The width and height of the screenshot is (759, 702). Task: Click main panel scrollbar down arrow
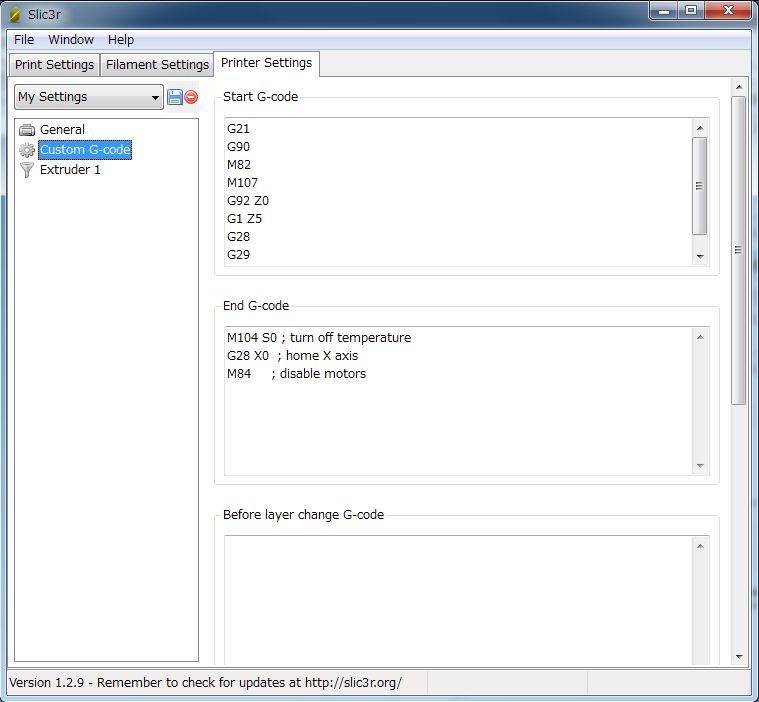[739, 656]
